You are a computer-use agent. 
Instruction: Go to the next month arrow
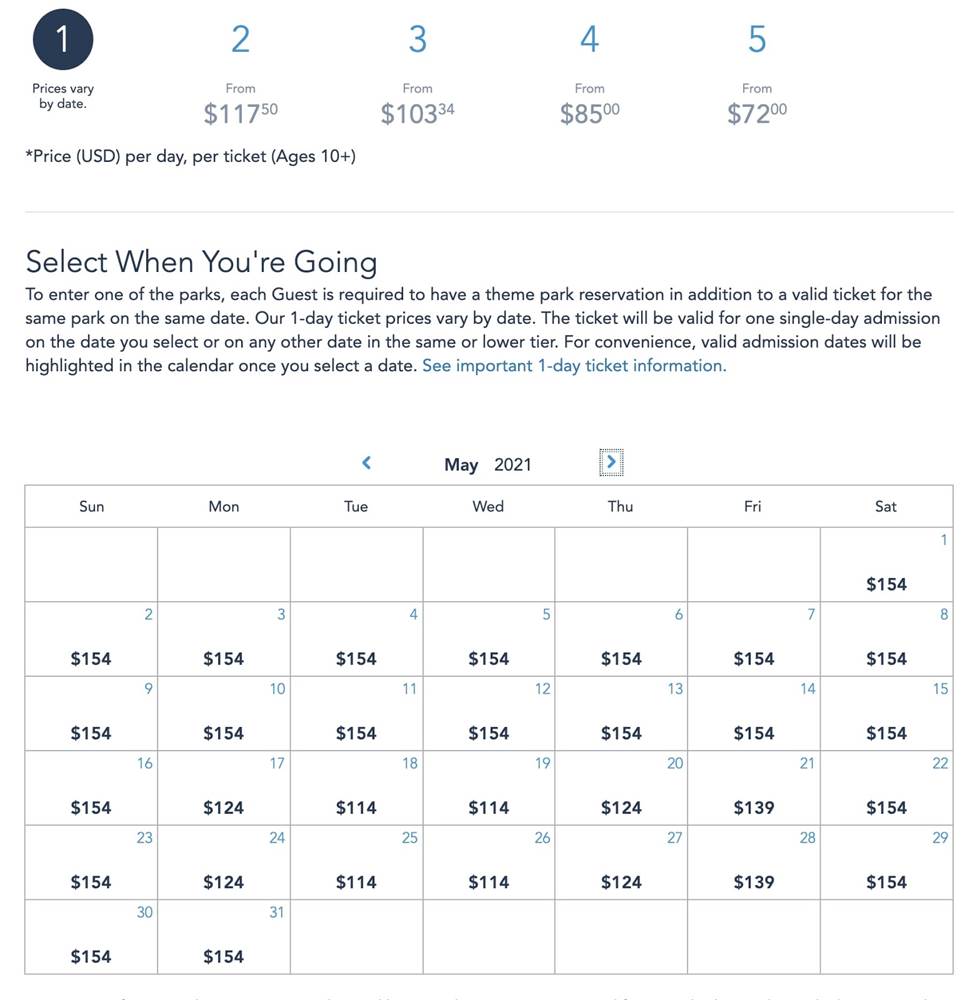[611, 462]
